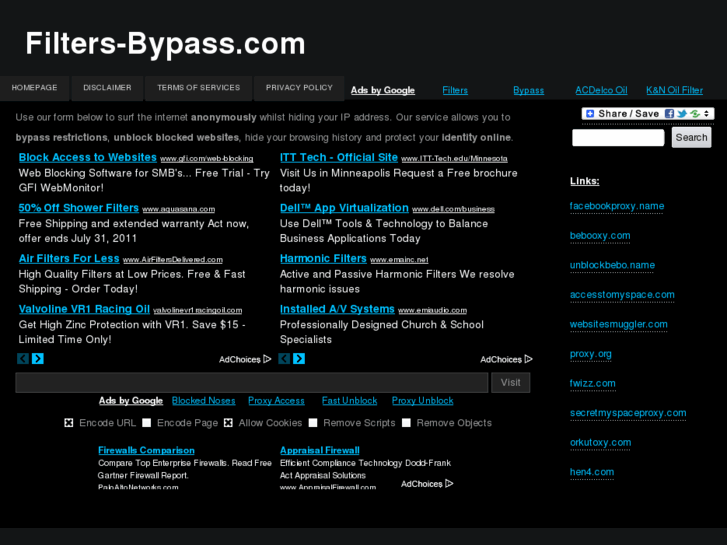Open Installed A/V Systems ad
Viewport: 727px width, 545px height.
click(337, 309)
